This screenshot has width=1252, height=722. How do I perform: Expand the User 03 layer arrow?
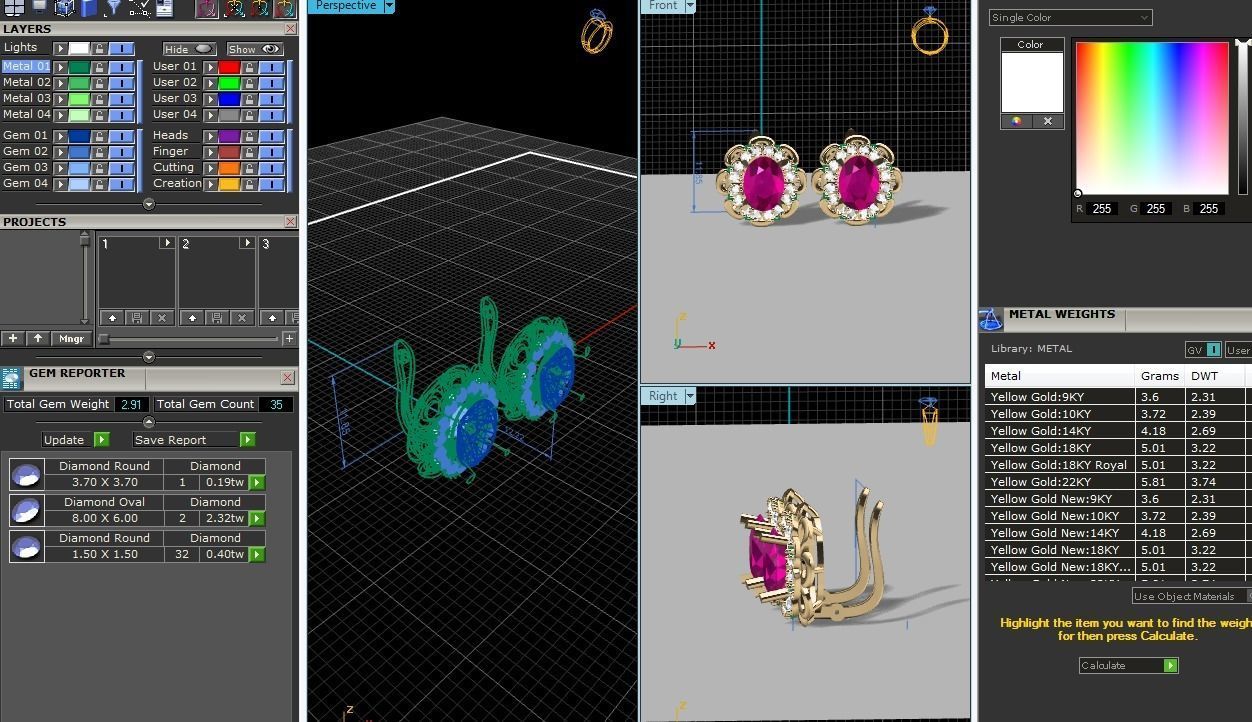[210, 99]
